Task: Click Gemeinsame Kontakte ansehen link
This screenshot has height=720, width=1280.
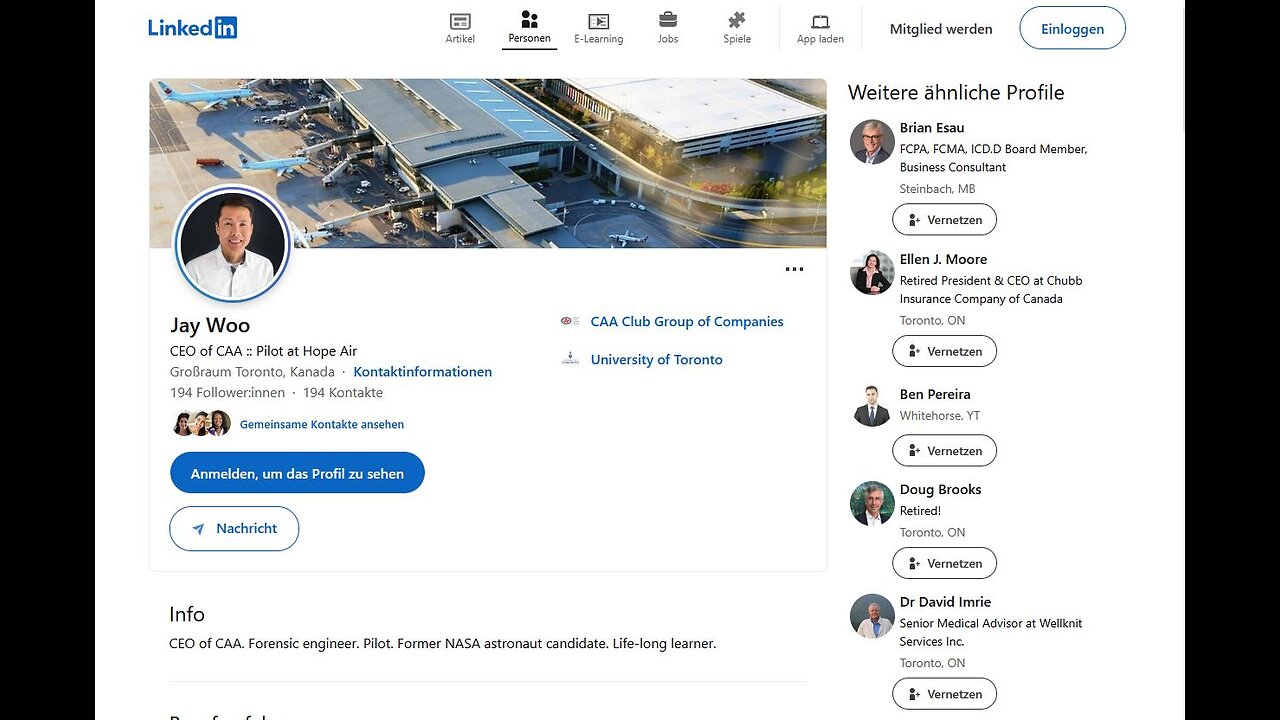Action: (322, 424)
